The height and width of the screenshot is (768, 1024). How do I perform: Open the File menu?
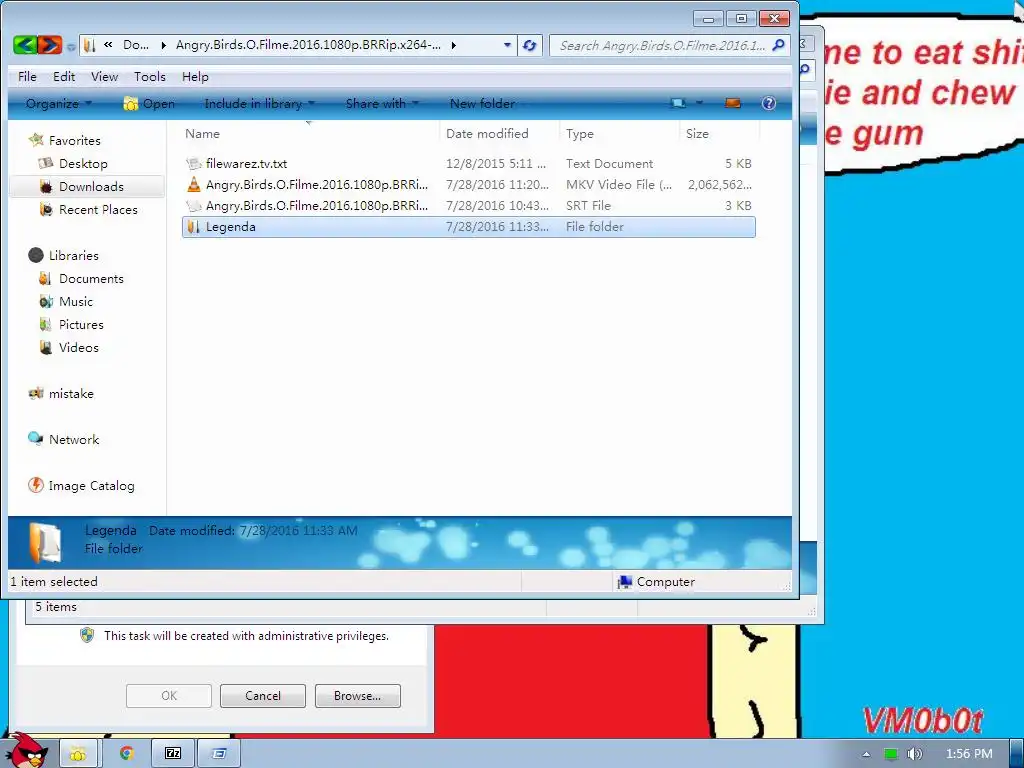[x=27, y=76]
